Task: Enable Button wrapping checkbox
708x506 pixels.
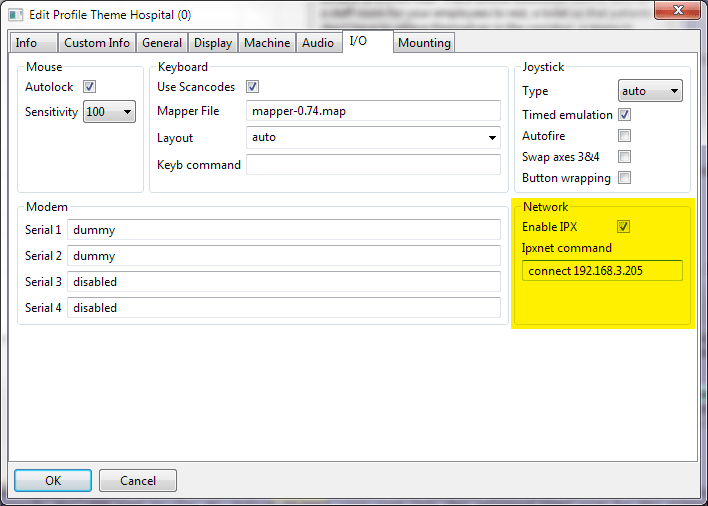Action: pos(625,178)
